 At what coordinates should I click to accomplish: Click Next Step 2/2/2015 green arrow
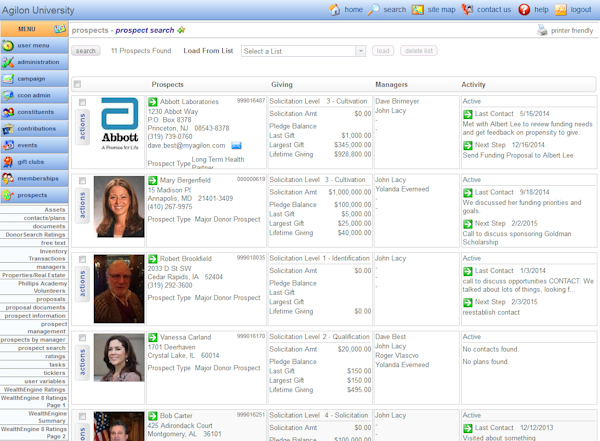pyautogui.click(x=468, y=224)
